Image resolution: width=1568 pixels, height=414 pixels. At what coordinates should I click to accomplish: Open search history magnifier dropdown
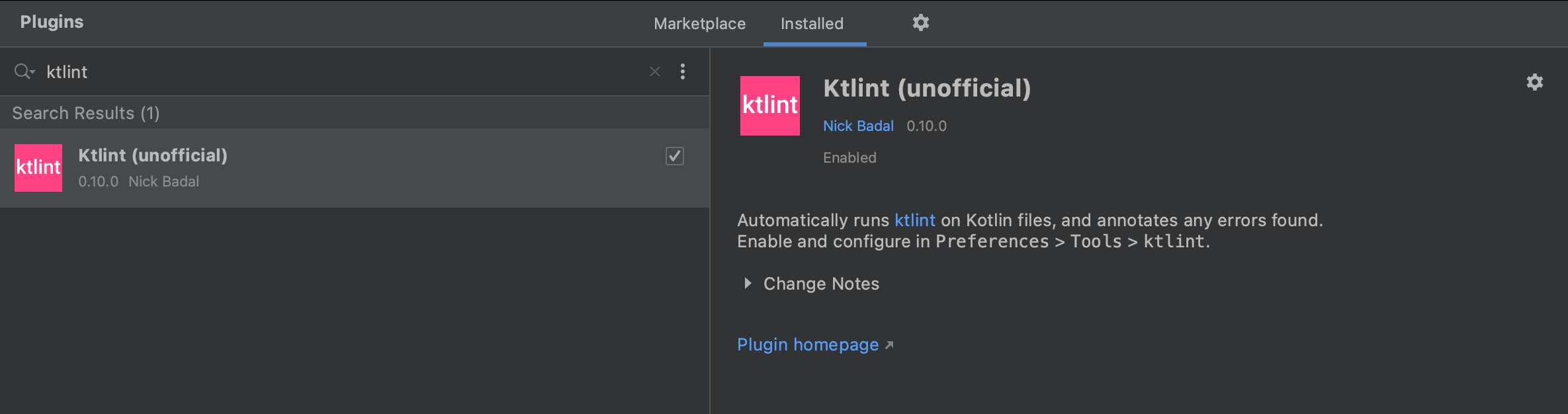click(x=24, y=71)
